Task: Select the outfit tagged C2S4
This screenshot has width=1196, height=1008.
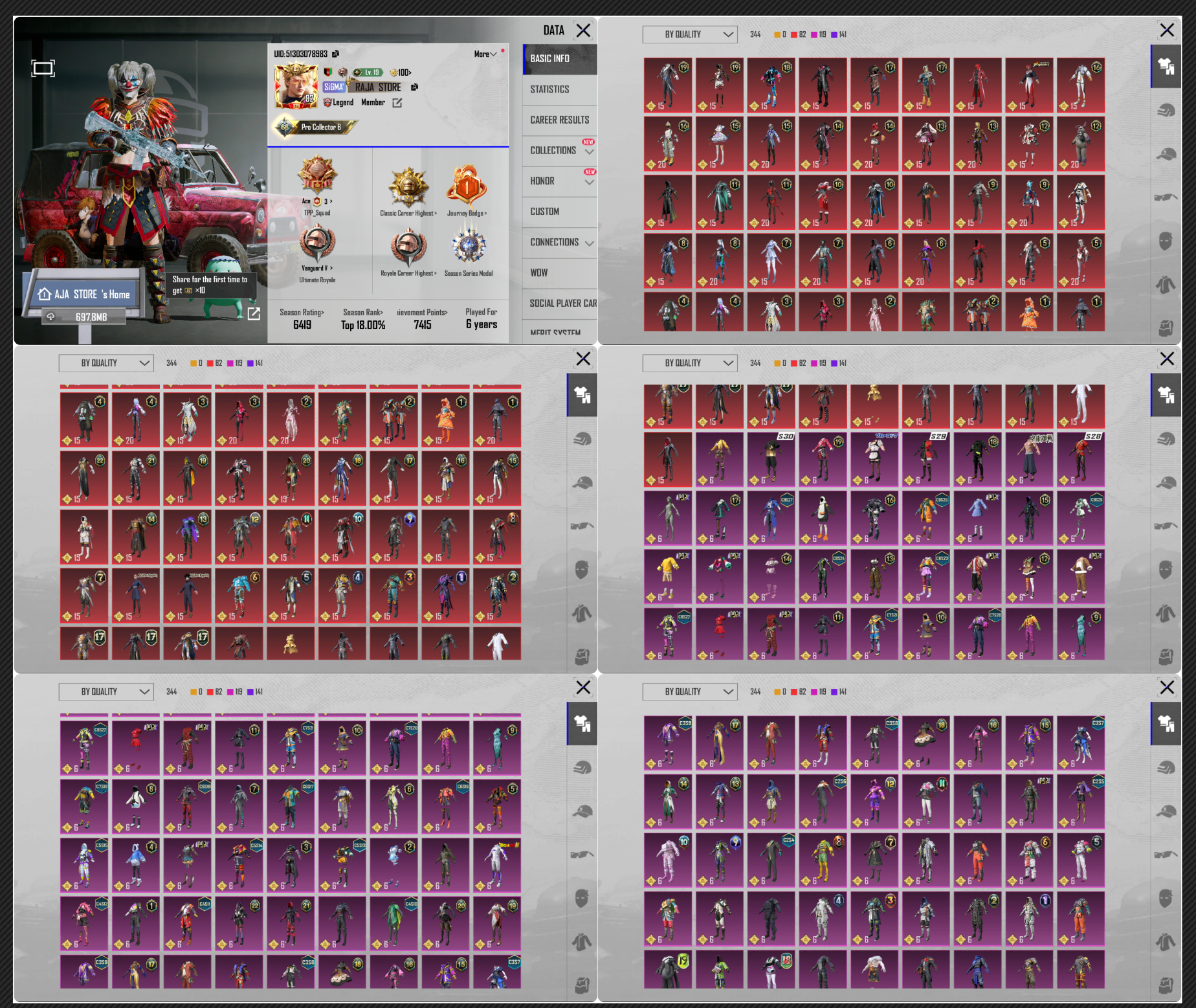Action: pyautogui.click(x=771, y=860)
